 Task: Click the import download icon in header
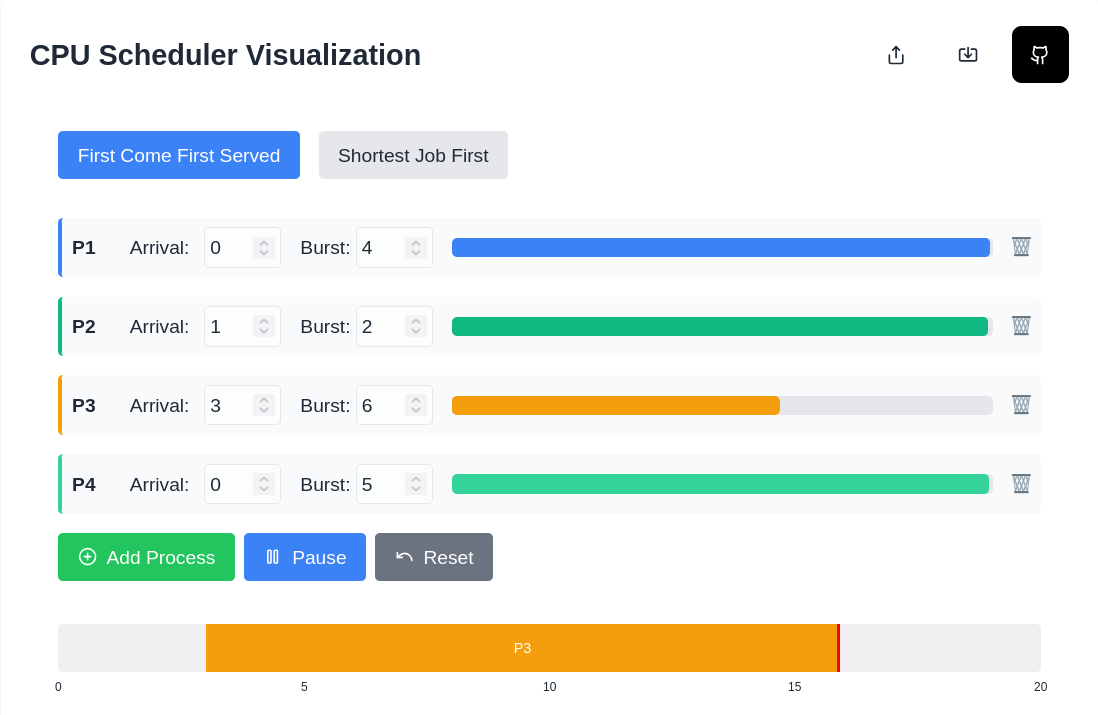pos(968,55)
